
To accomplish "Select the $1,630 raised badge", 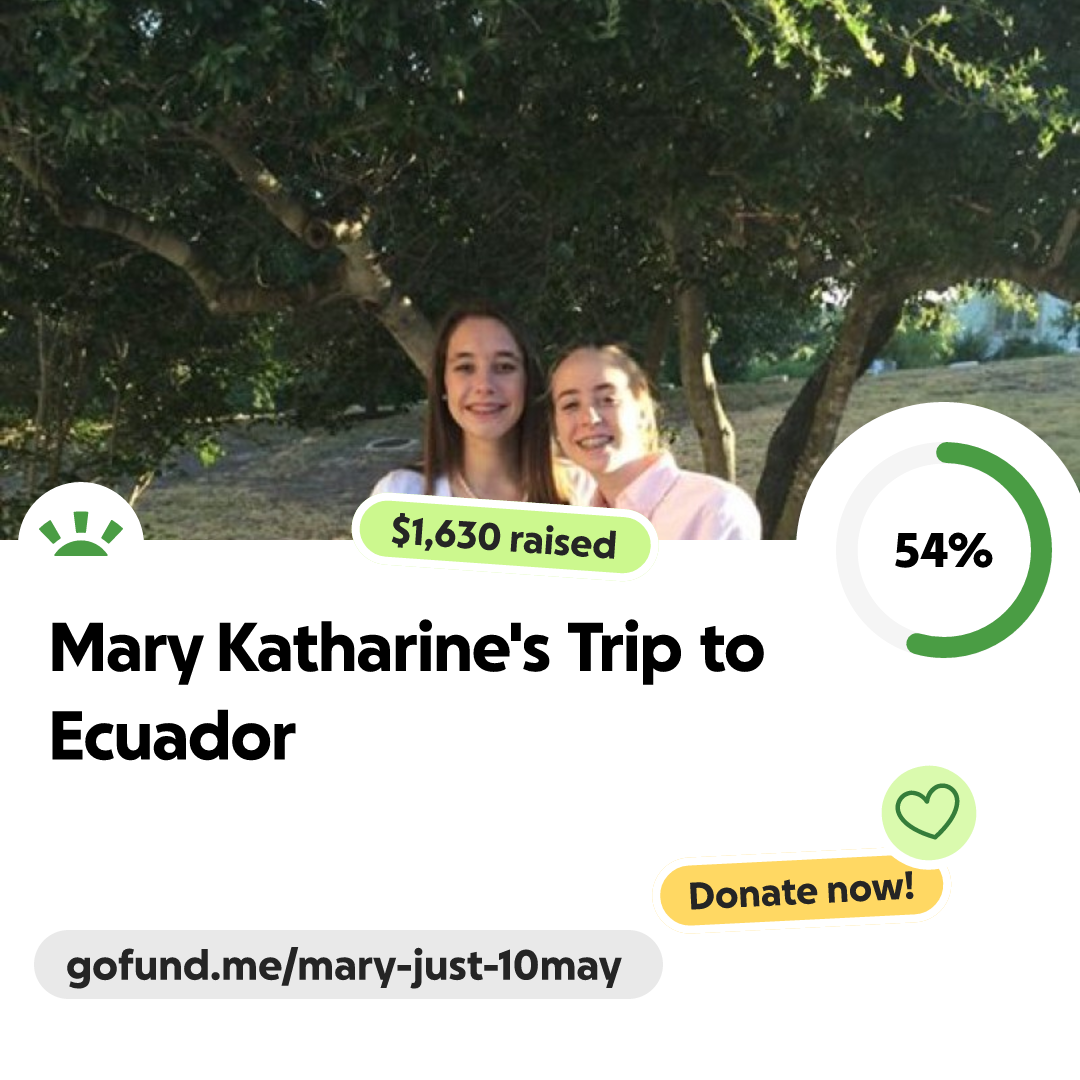I will (x=504, y=537).
